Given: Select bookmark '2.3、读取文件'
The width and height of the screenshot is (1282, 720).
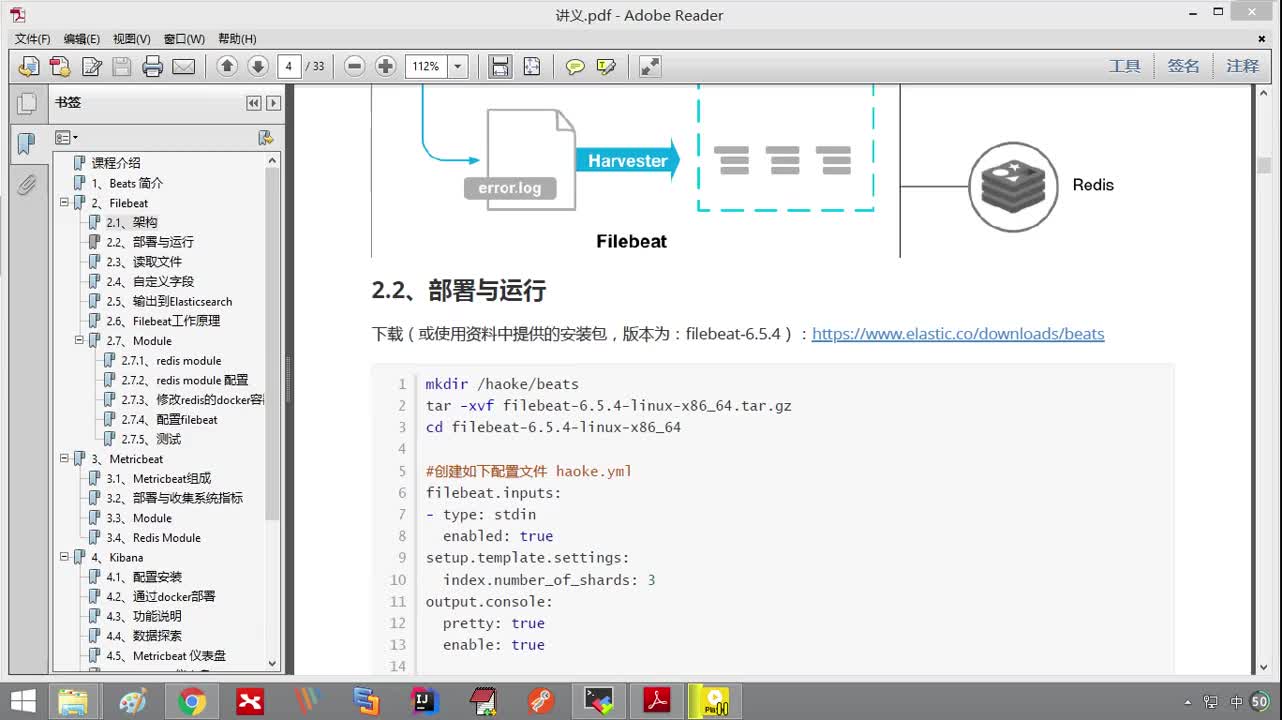Looking at the screenshot, I should point(144,262).
